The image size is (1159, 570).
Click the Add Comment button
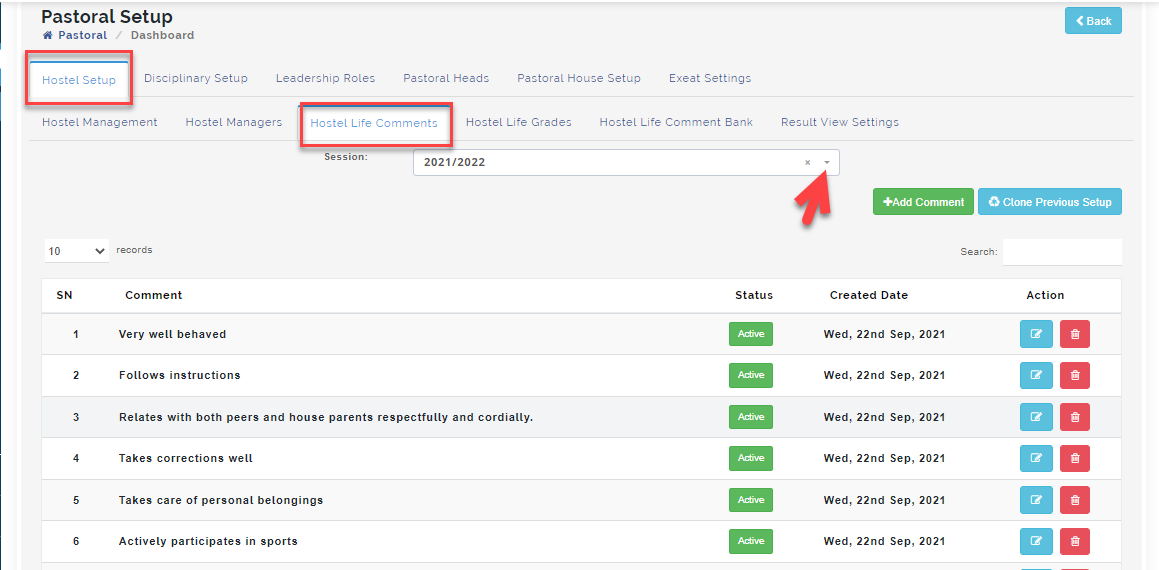click(923, 202)
